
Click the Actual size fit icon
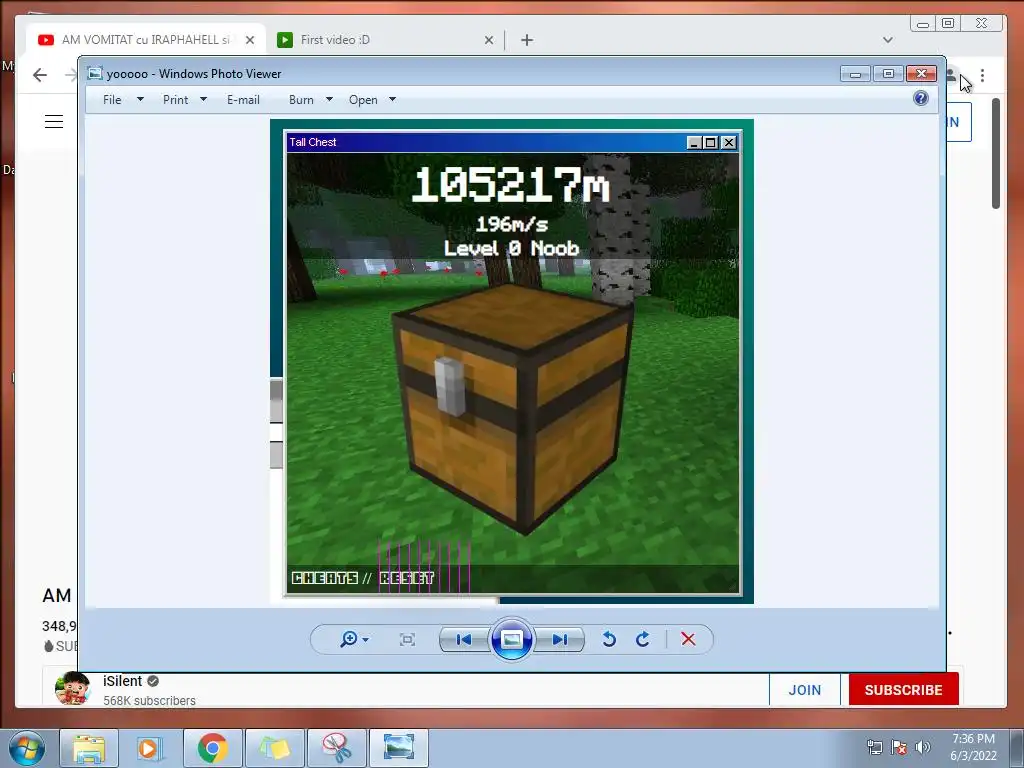coord(407,639)
